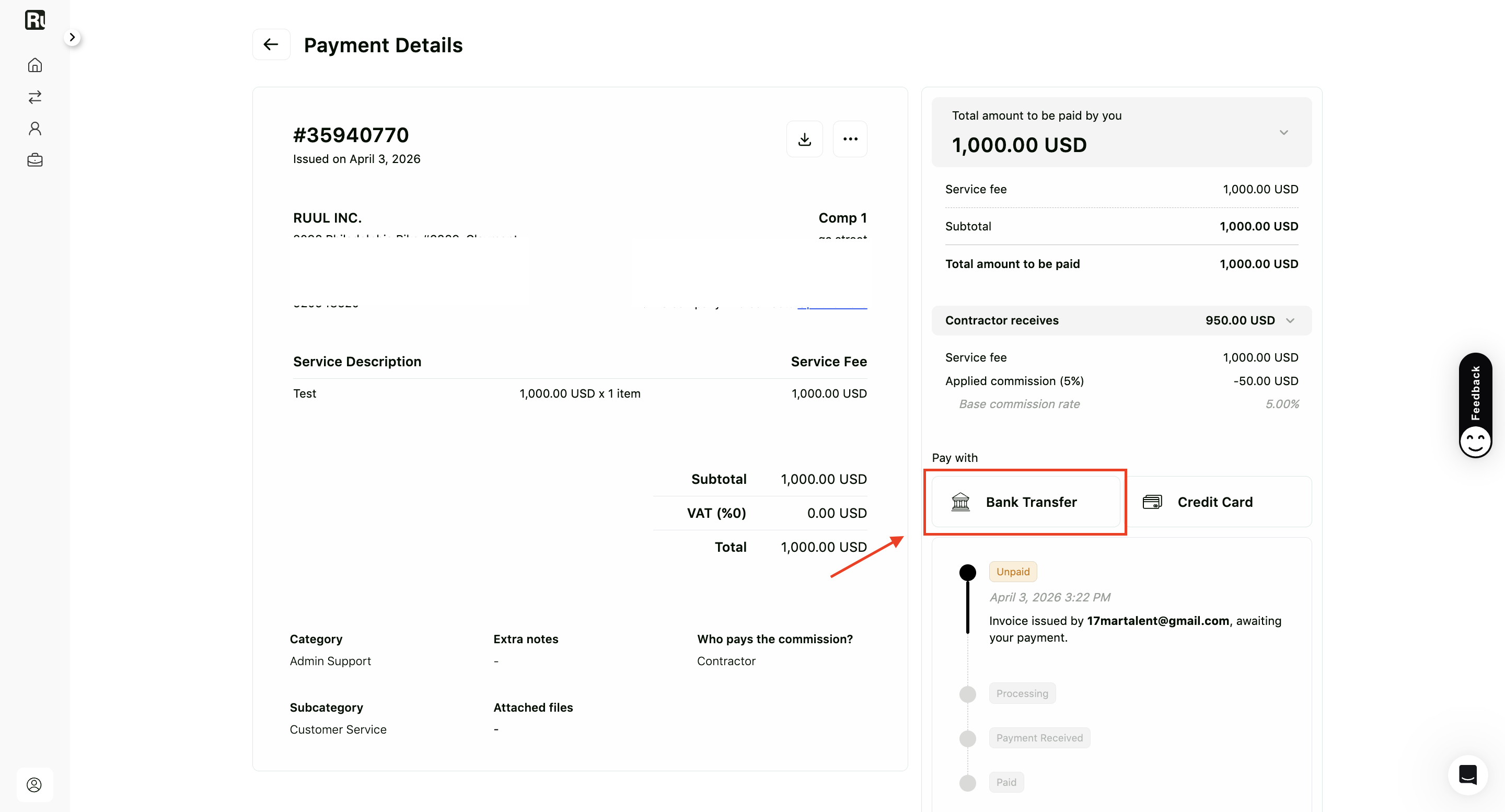Open the briefcase icon in sidebar
Viewport: 1505px width, 812px height.
[35, 160]
